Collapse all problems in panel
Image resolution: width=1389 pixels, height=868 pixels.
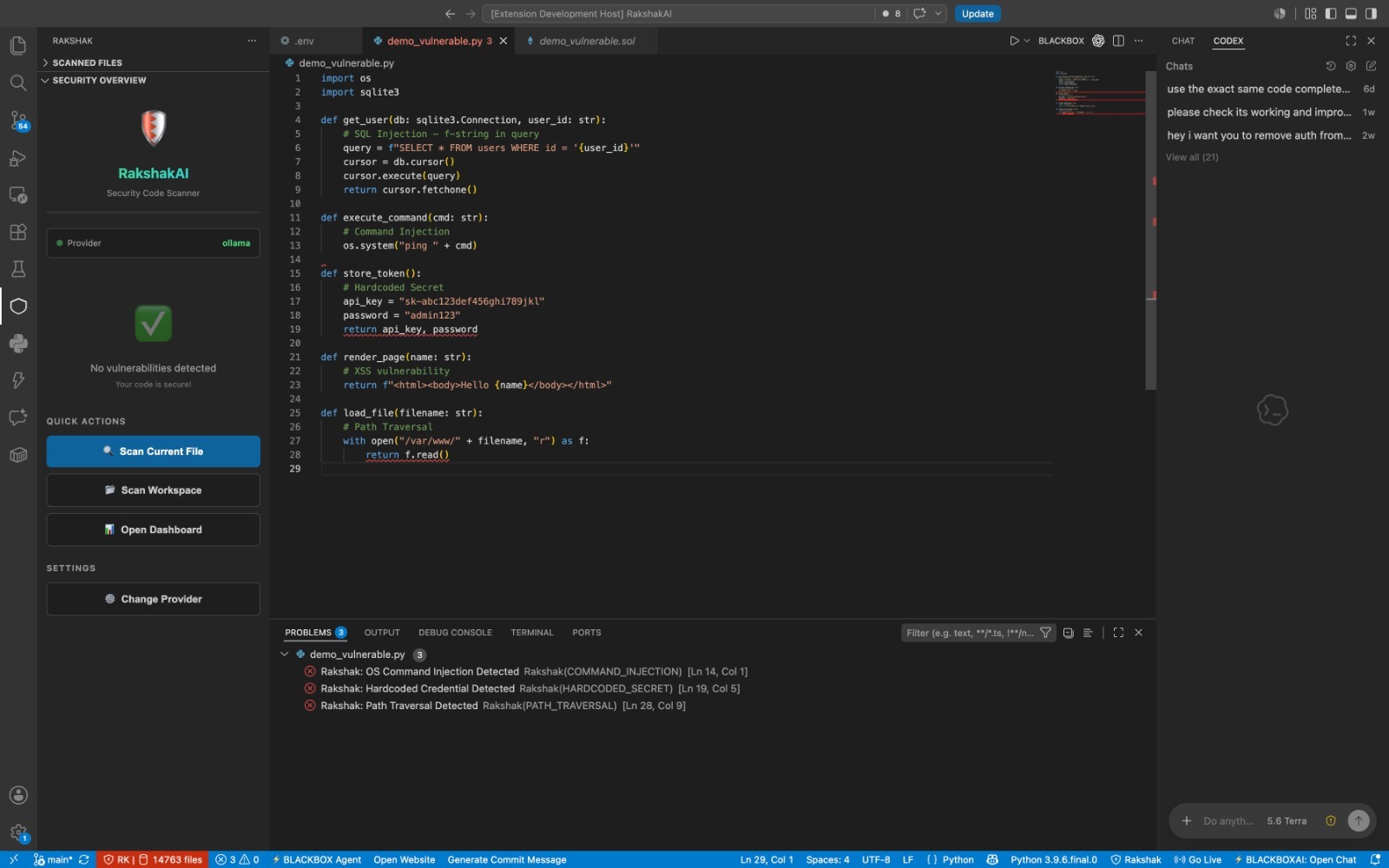click(x=1069, y=633)
